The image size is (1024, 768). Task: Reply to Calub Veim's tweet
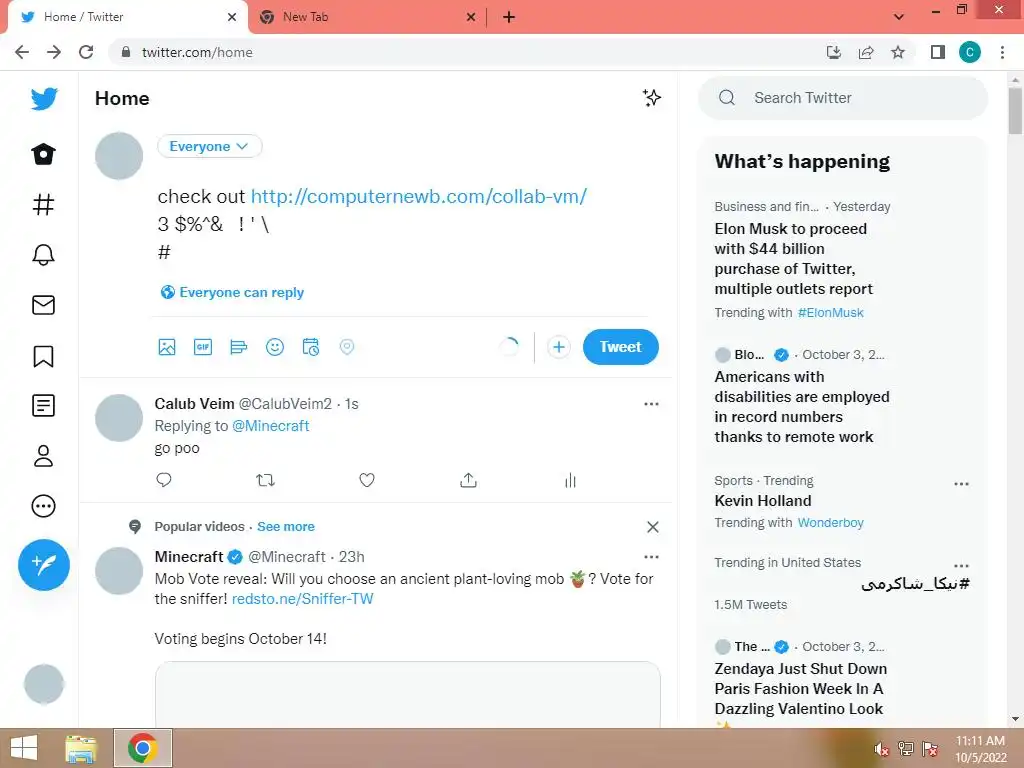(164, 480)
